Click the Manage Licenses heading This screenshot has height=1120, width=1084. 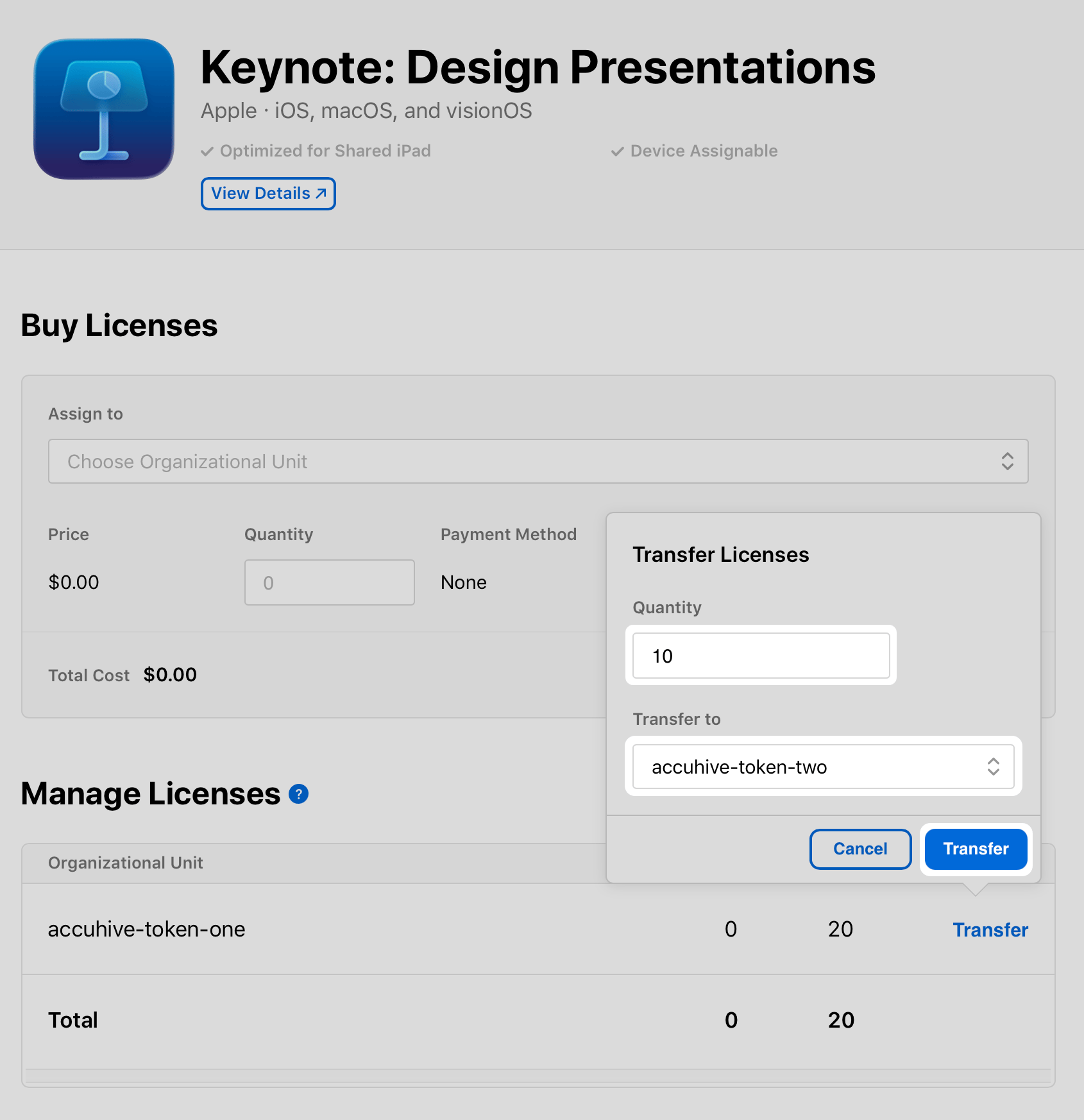[151, 794]
